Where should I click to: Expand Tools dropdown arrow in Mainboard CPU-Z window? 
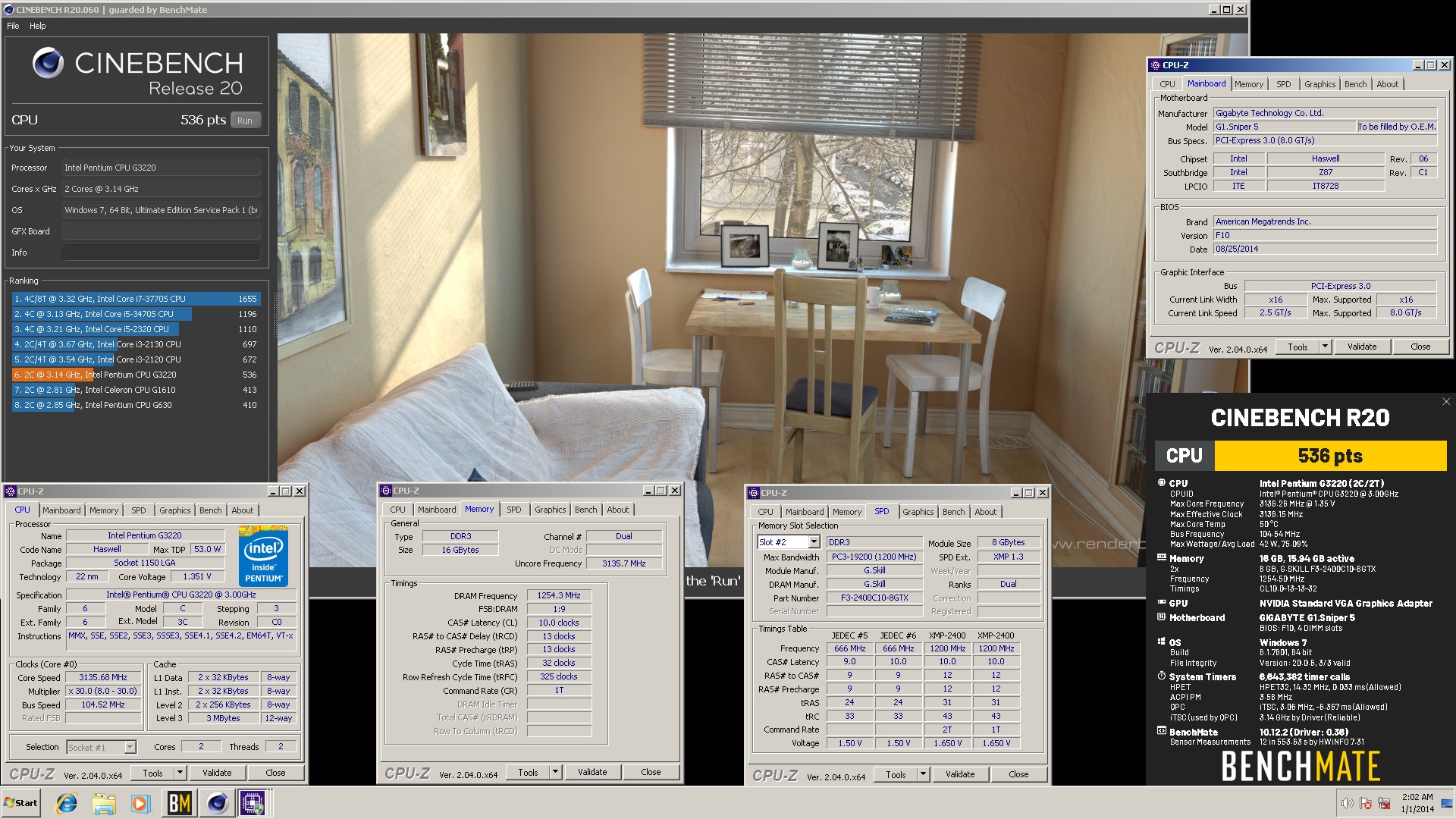click(x=1325, y=347)
